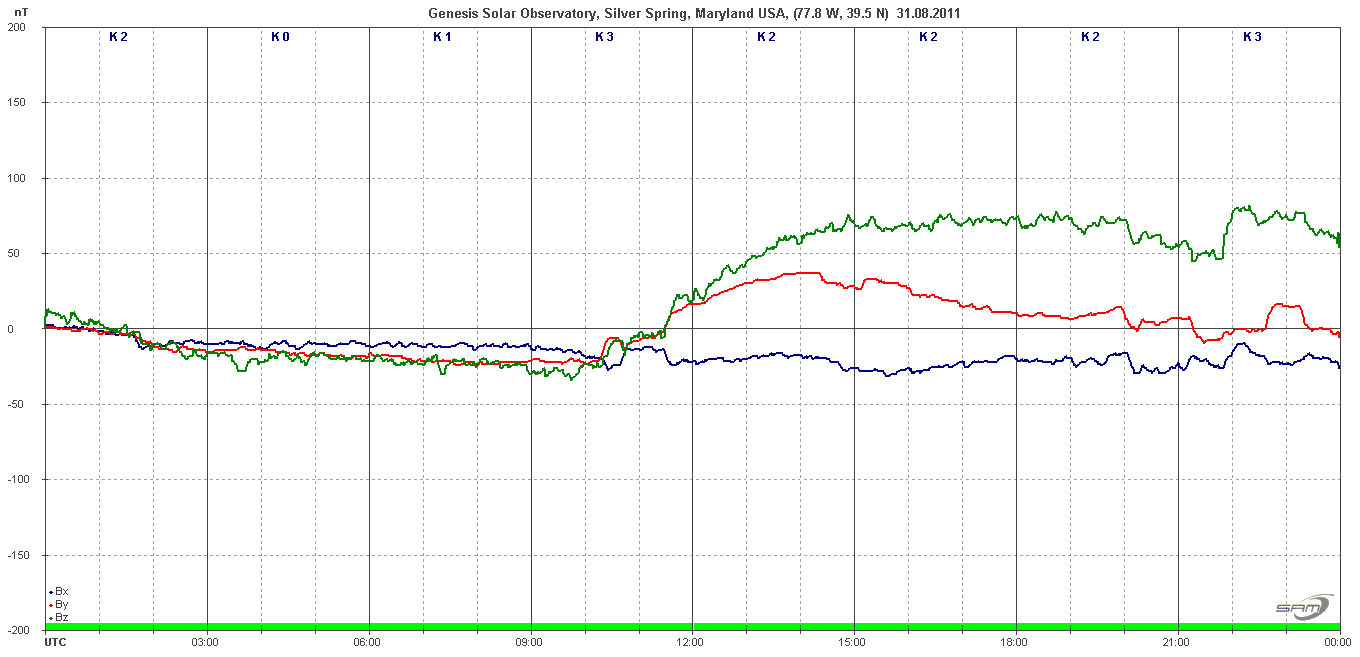Select the 12:00 time axis label

691,641
